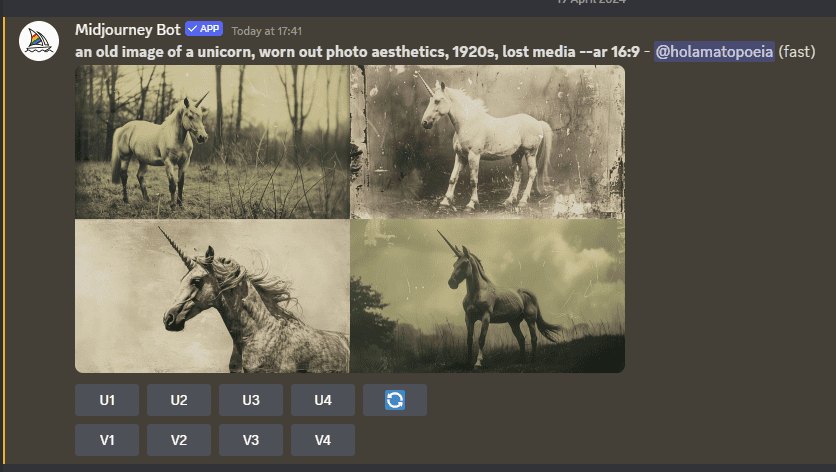
Task: Open the unicorn head close-up image
Action: point(212,296)
